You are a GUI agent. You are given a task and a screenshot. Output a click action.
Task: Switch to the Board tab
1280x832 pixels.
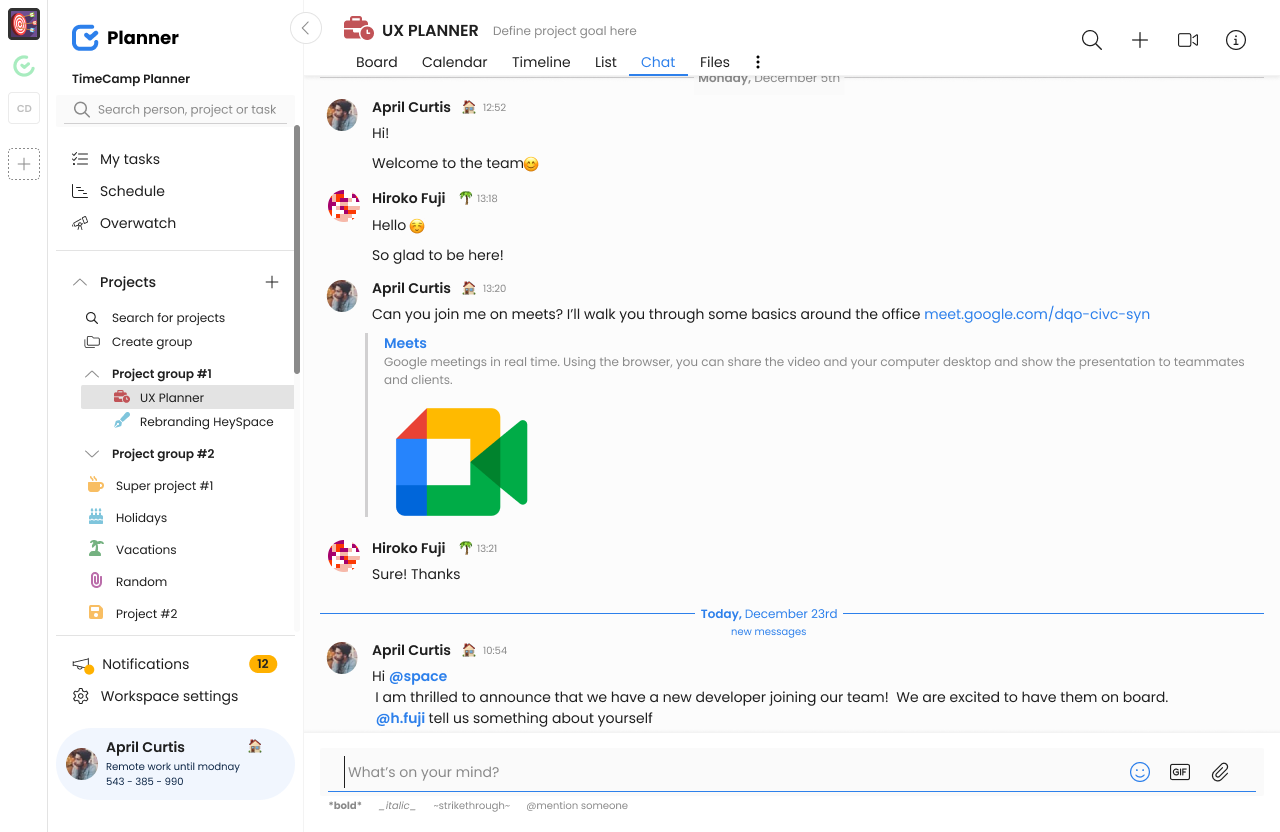(x=376, y=61)
